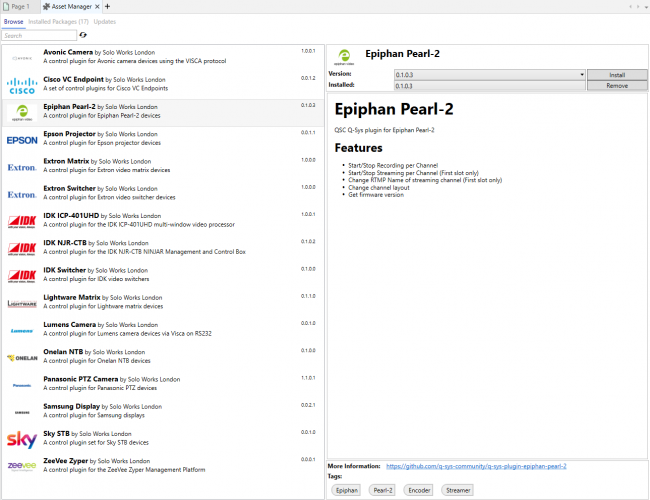The height and width of the screenshot is (500, 650).
Task: Click the Extron Switcher logo icon
Action: click(22, 195)
